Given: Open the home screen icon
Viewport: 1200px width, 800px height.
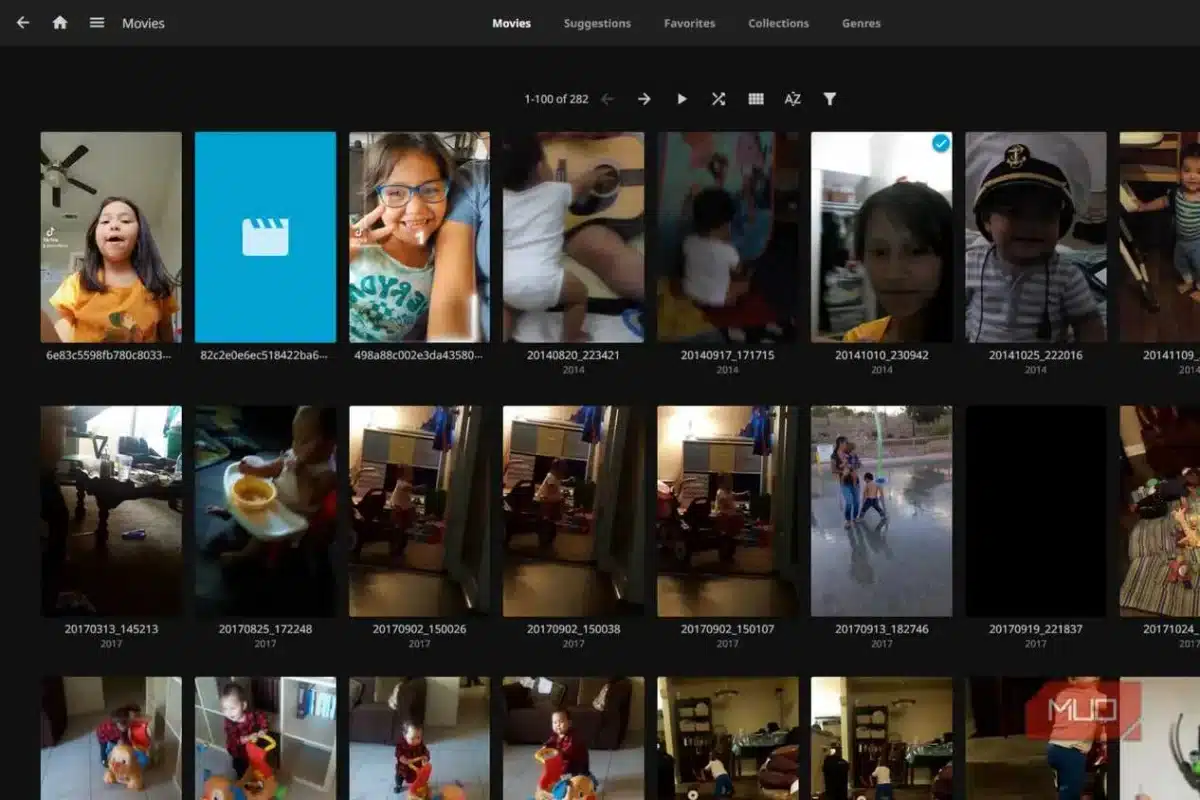Looking at the screenshot, I should [x=60, y=22].
